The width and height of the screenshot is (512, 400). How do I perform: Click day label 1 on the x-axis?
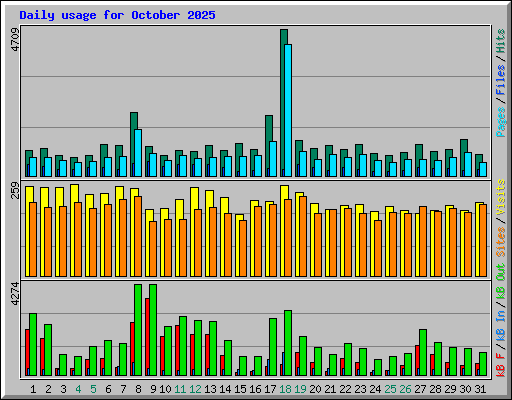[33, 389]
